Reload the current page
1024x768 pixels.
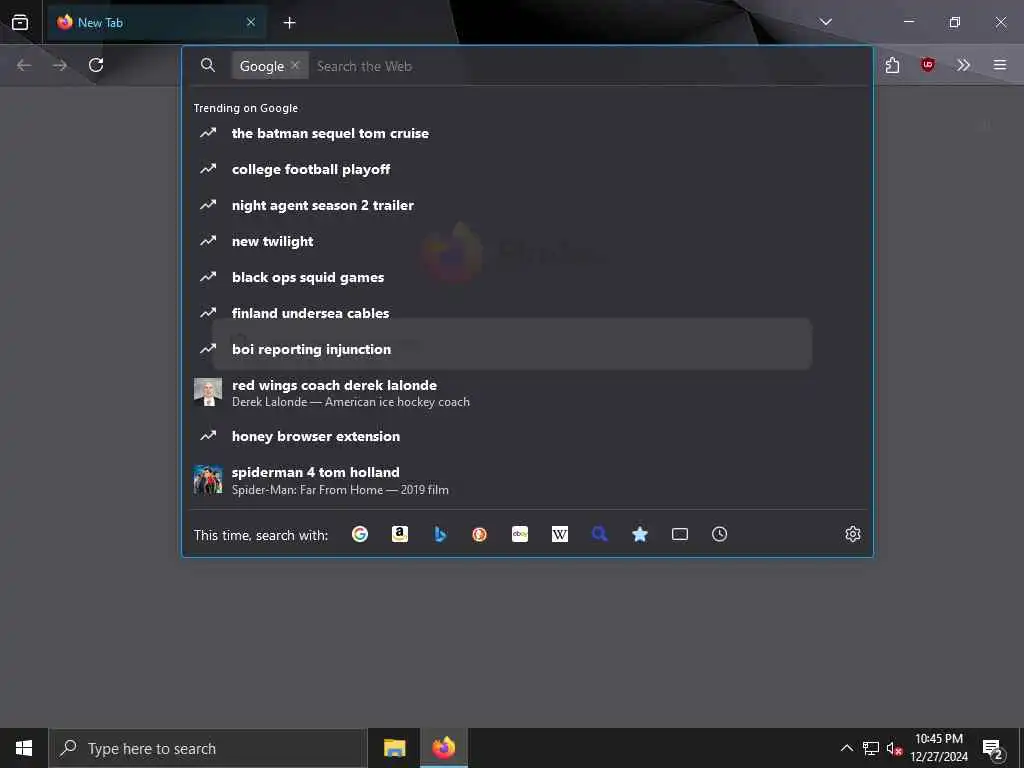click(96, 65)
